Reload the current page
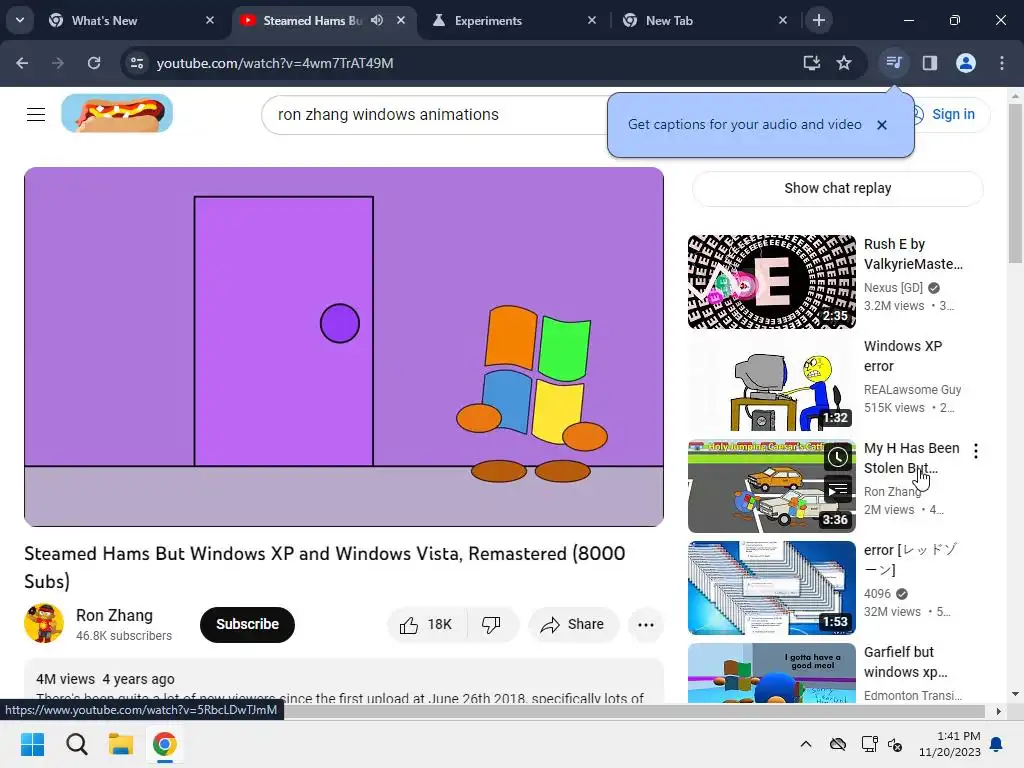 tap(94, 63)
